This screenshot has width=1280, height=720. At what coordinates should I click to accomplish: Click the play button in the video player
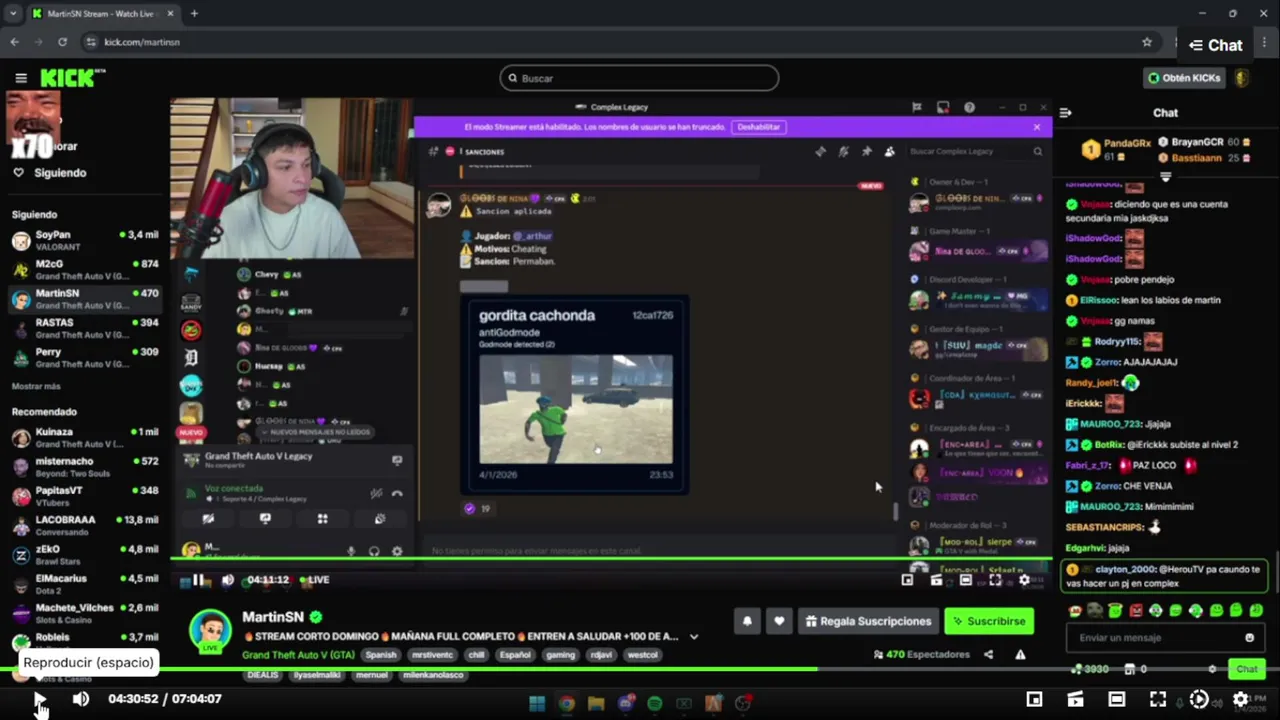pyautogui.click(x=40, y=699)
